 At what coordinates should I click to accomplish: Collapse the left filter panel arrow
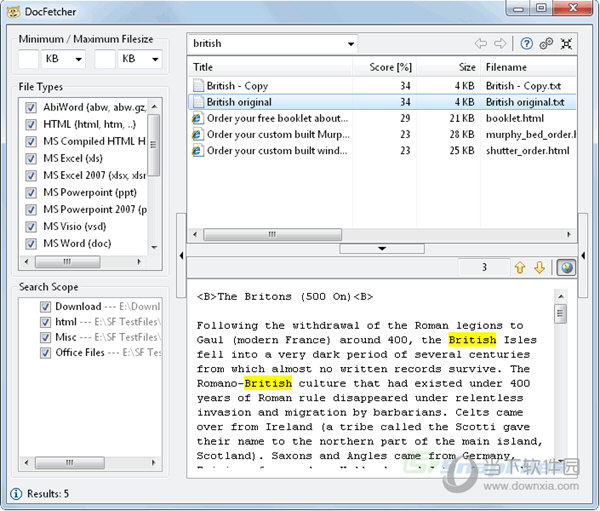[x=181, y=255]
